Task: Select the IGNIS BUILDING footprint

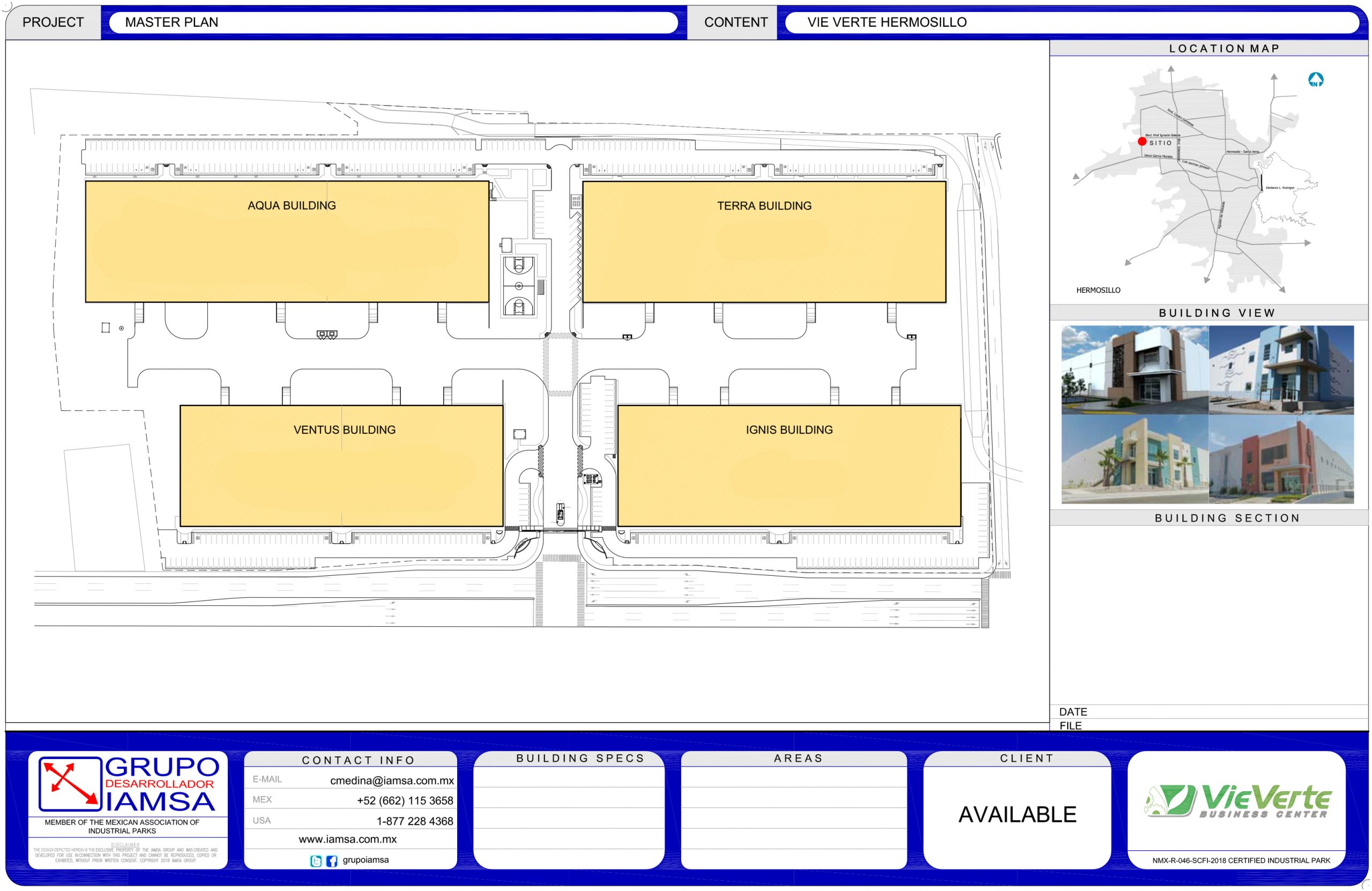Action: tap(788, 466)
